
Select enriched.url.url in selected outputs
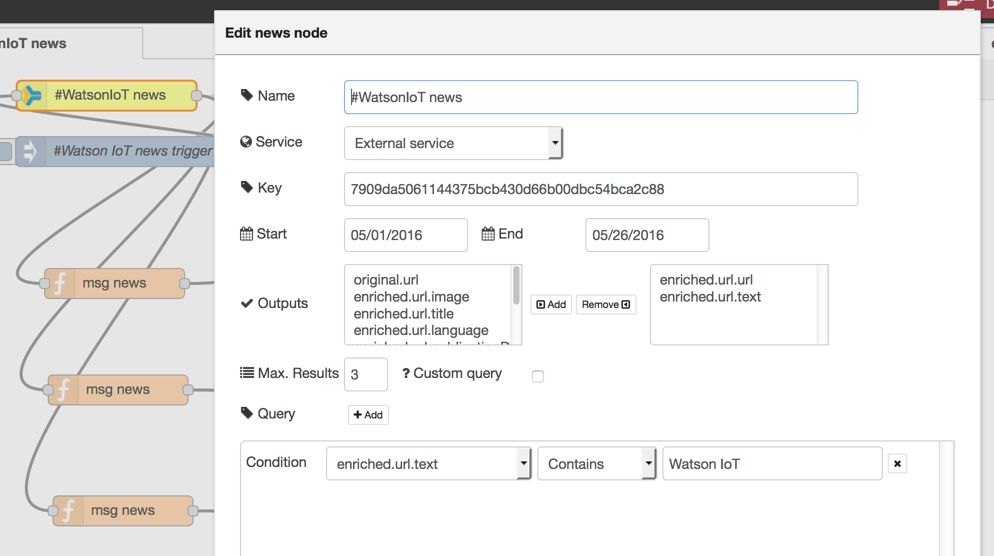[706, 280]
